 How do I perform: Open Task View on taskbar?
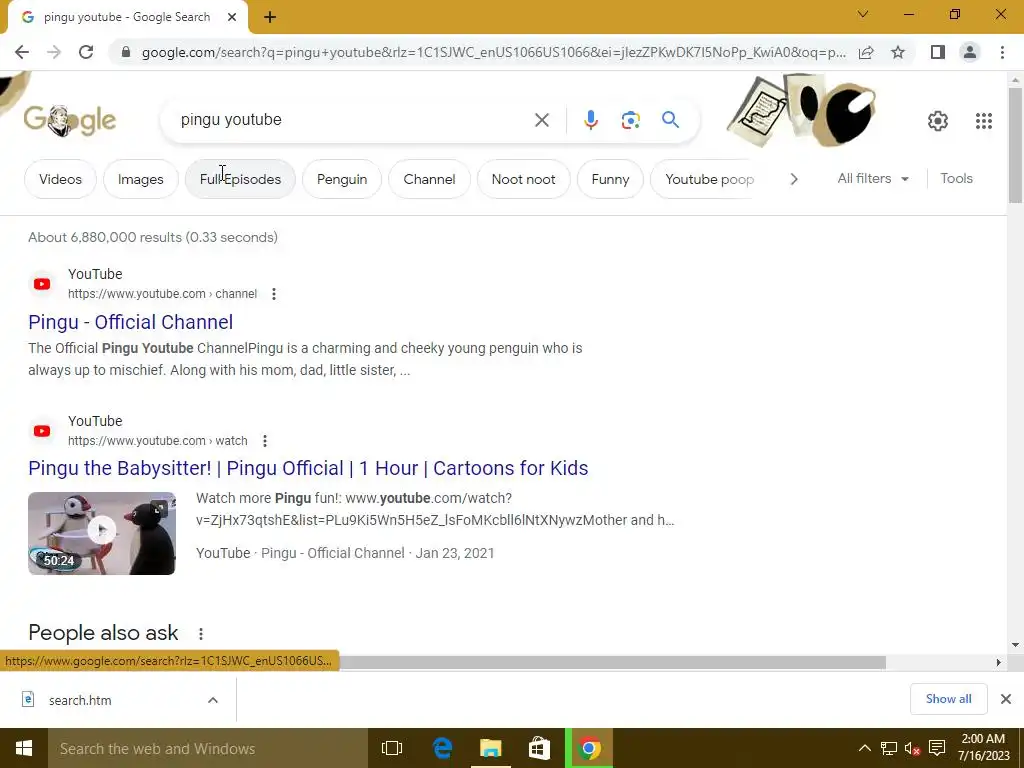tap(392, 748)
